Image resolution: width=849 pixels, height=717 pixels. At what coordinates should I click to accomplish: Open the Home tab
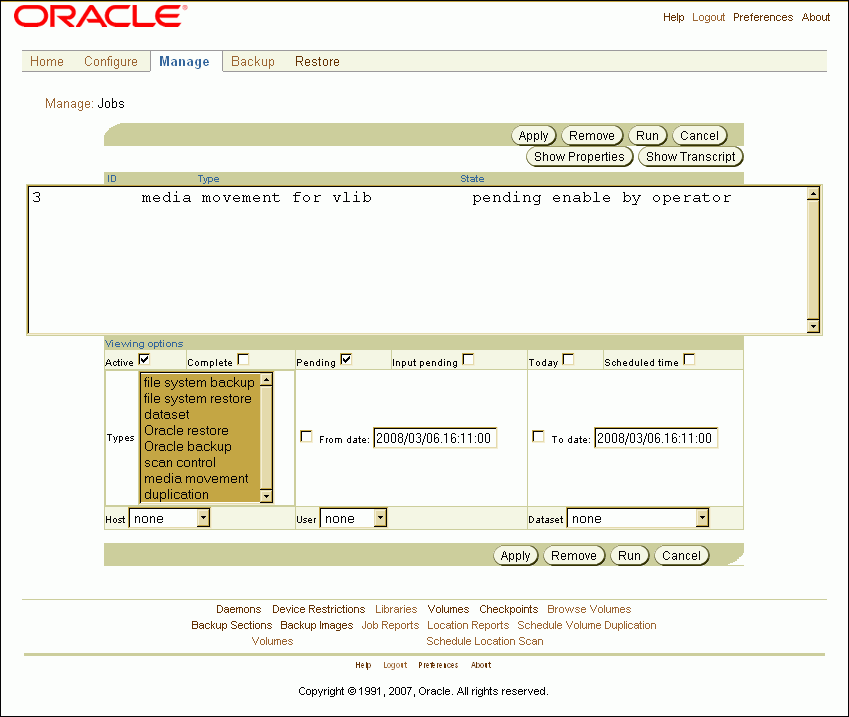[47, 61]
